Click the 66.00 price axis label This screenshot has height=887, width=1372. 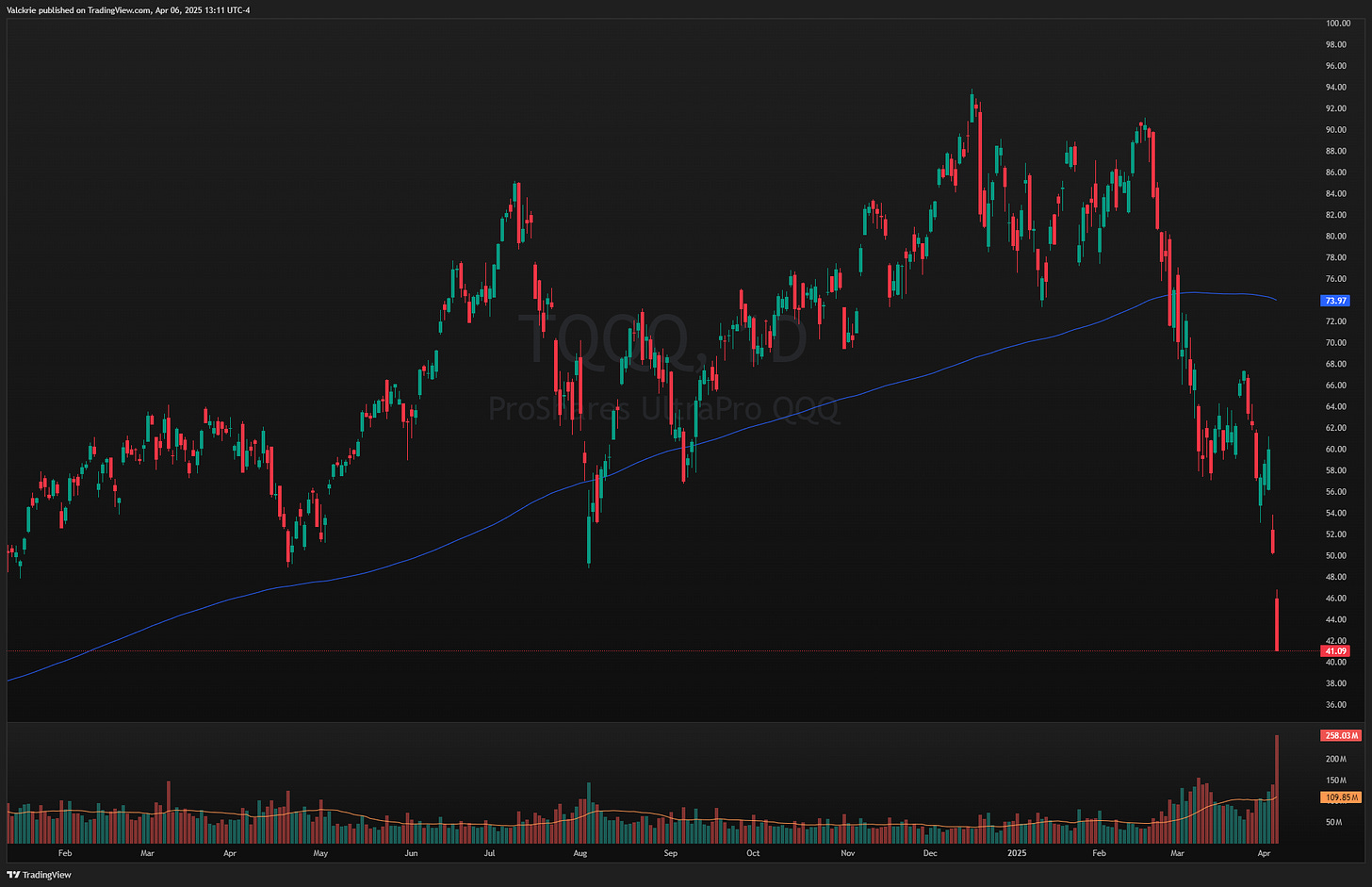1336,386
